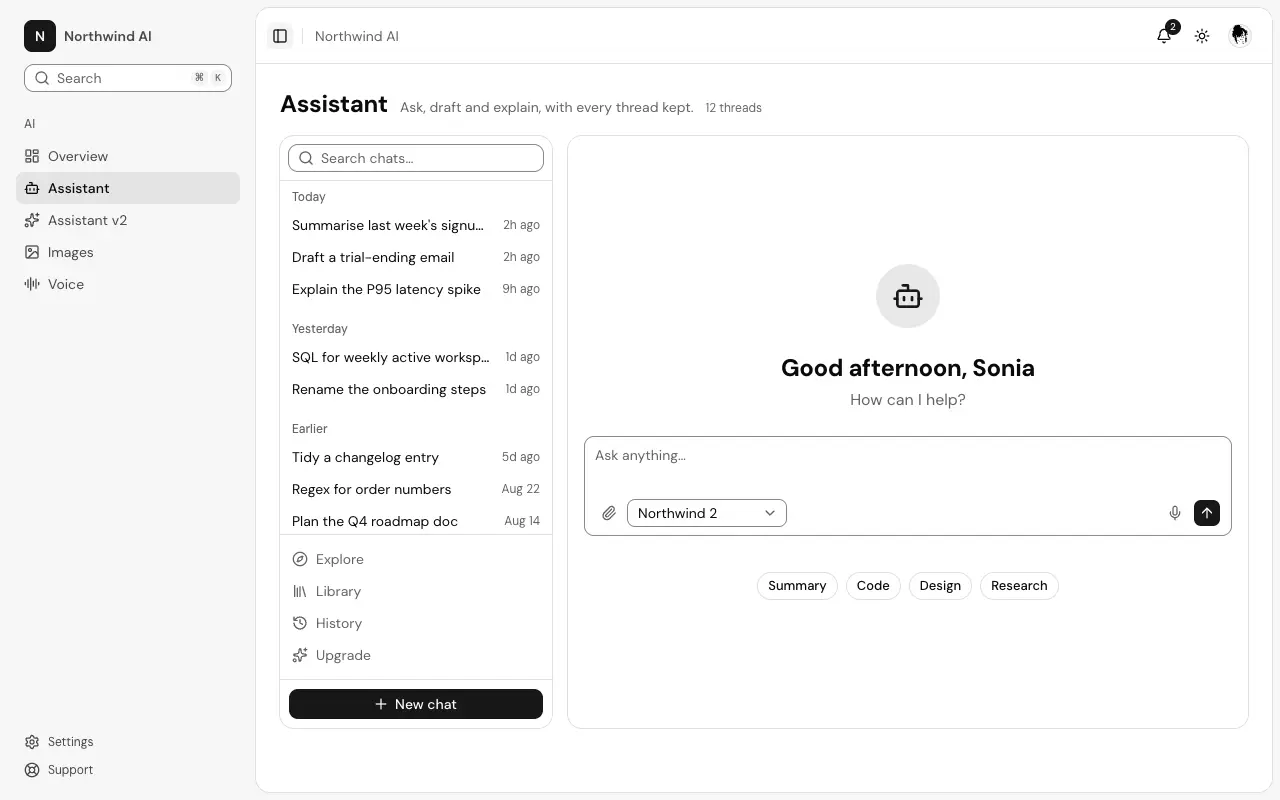Click the Northwind AI breadcrumb
Image resolution: width=1280 pixels, height=800 pixels.
tap(357, 36)
